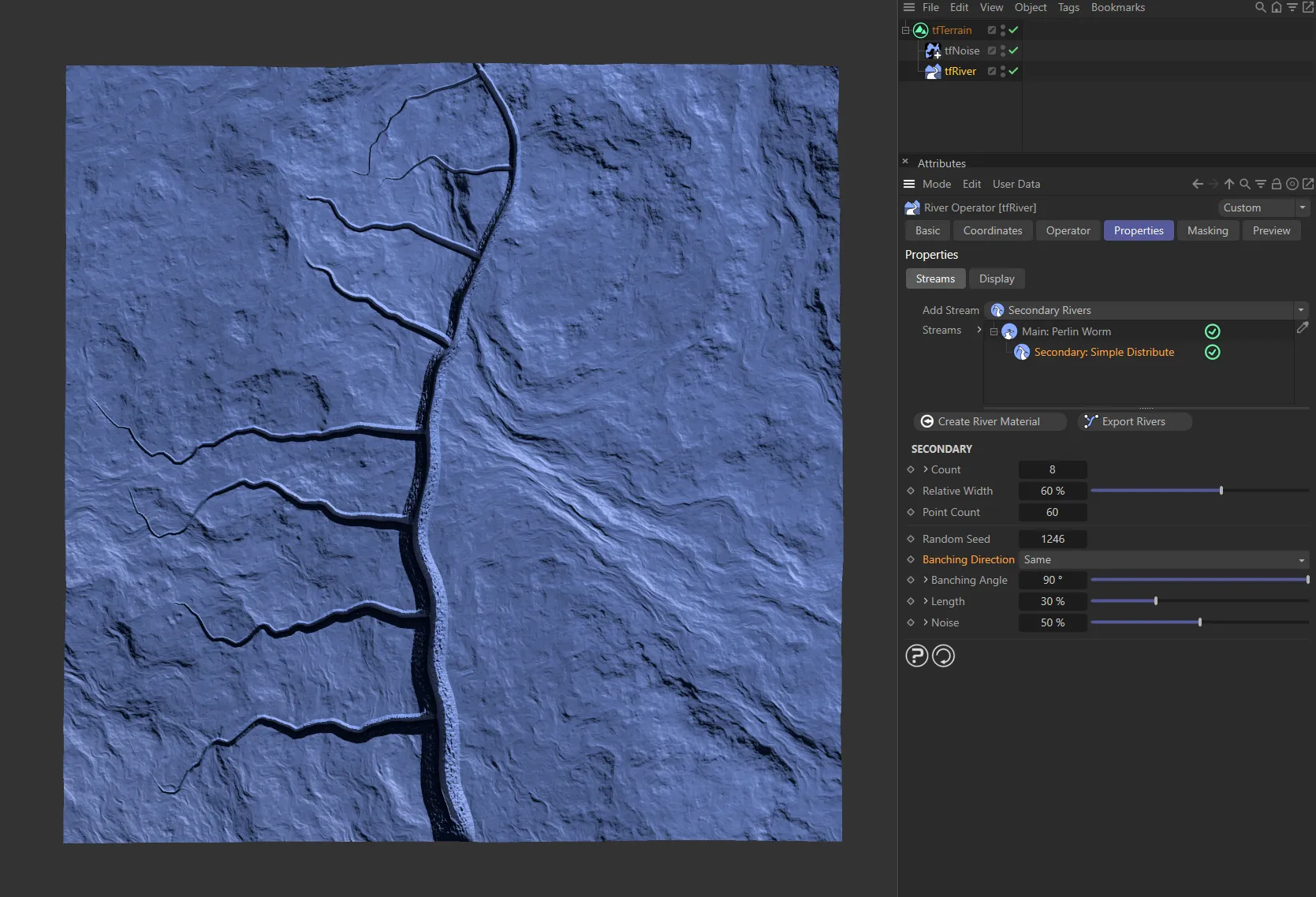This screenshot has width=1316, height=897.
Task: Open the Add Stream dropdown
Action: 1301,310
